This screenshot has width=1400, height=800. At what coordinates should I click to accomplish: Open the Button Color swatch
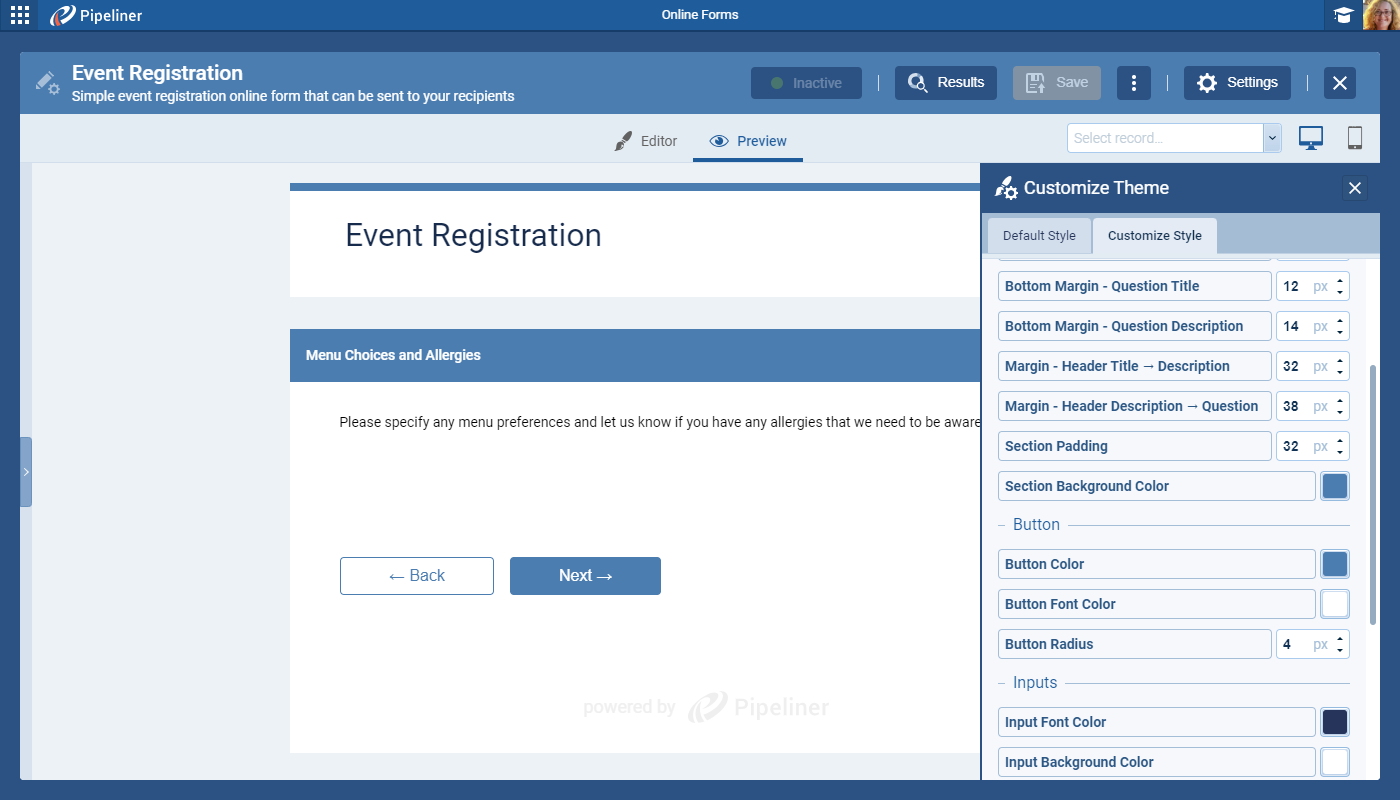(x=1335, y=564)
